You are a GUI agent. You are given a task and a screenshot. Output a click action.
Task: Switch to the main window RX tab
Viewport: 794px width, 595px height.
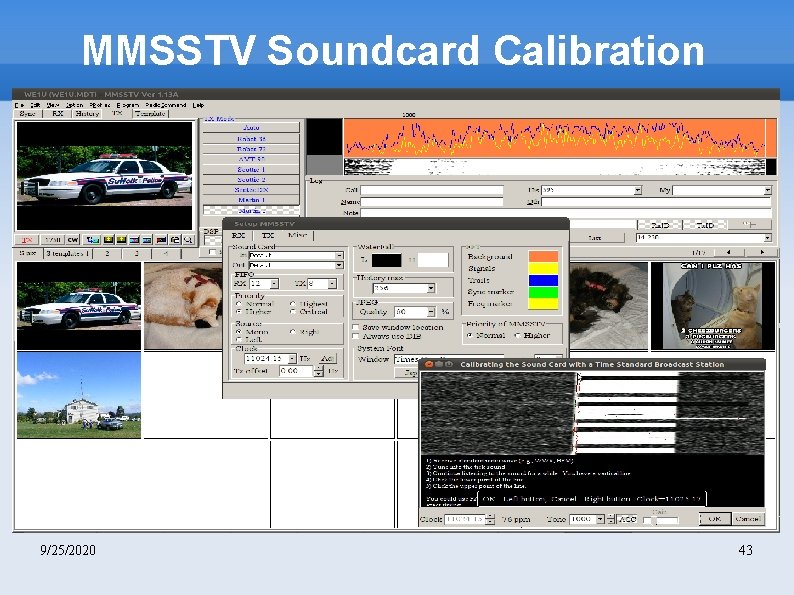[57, 113]
